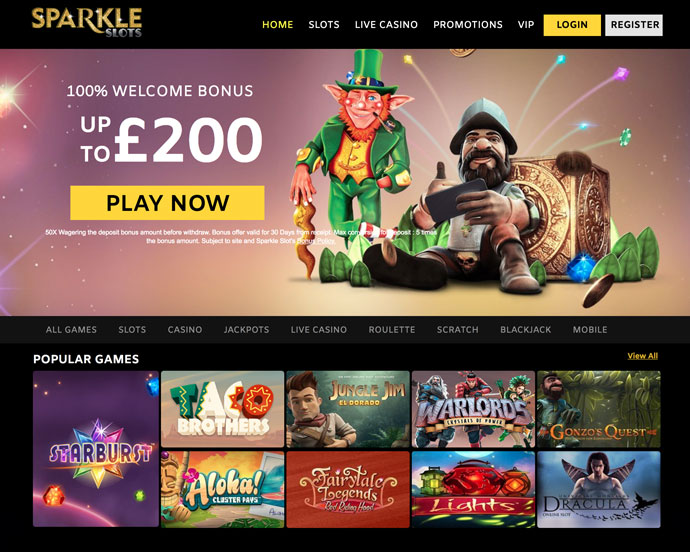Image resolution: width=690 pixels, height=552 pixels.
Task: Click the Sparkle Slots logo
Action: point(87,22)
